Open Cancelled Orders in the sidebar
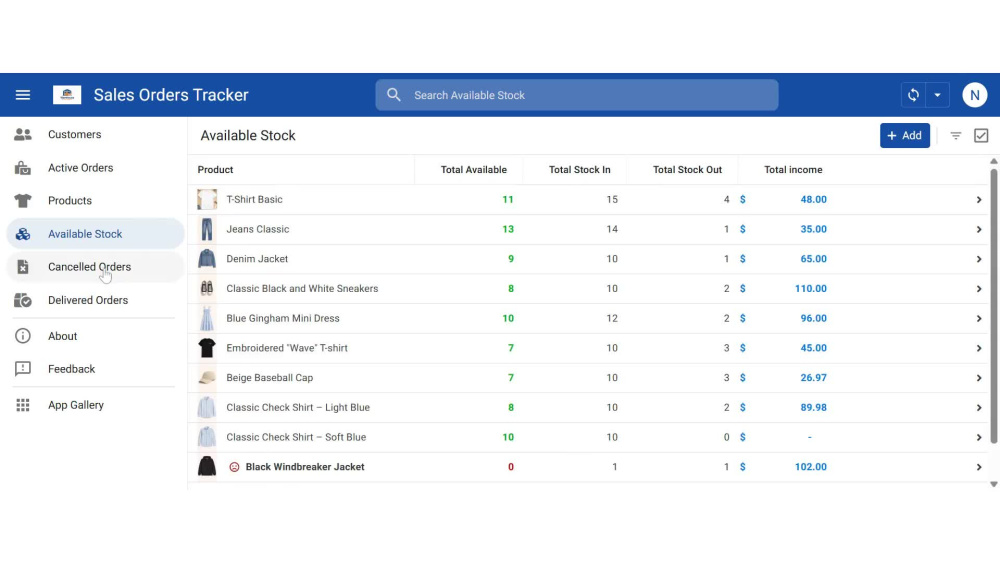The height and width of the screenshot is (563, 1000). (94, 267)
